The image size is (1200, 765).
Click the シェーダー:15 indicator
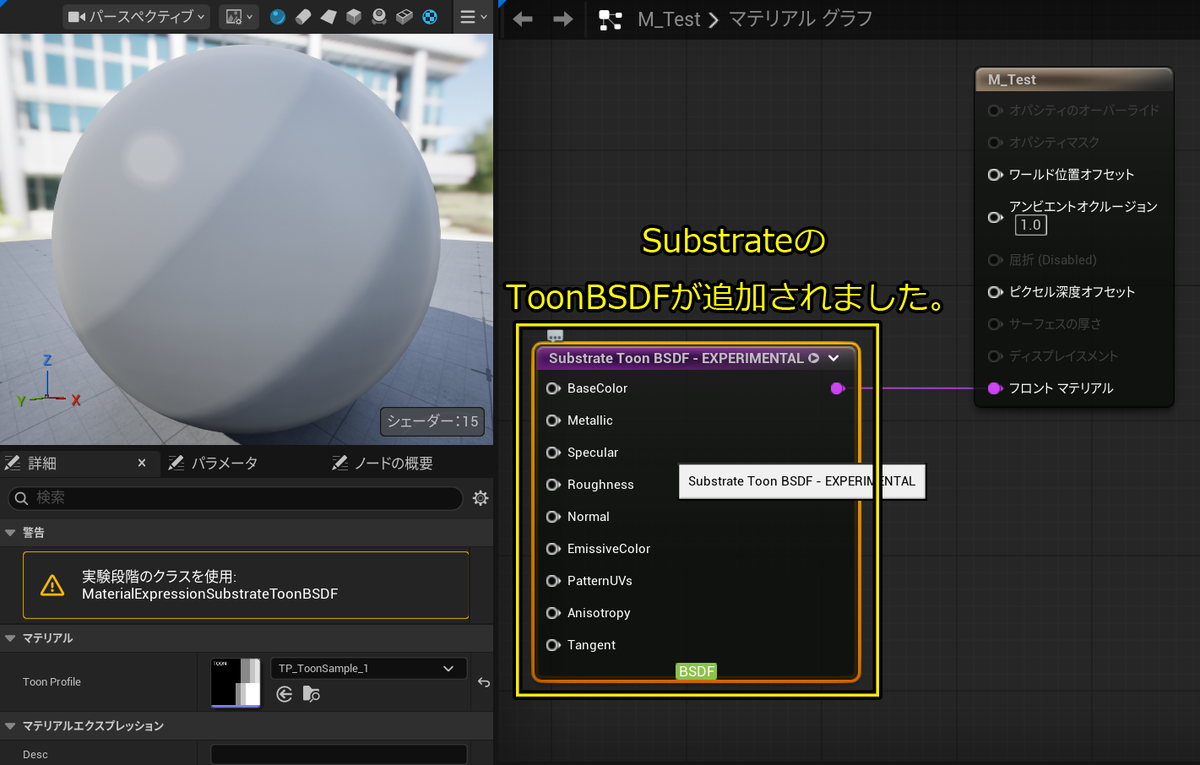point(432,422)
